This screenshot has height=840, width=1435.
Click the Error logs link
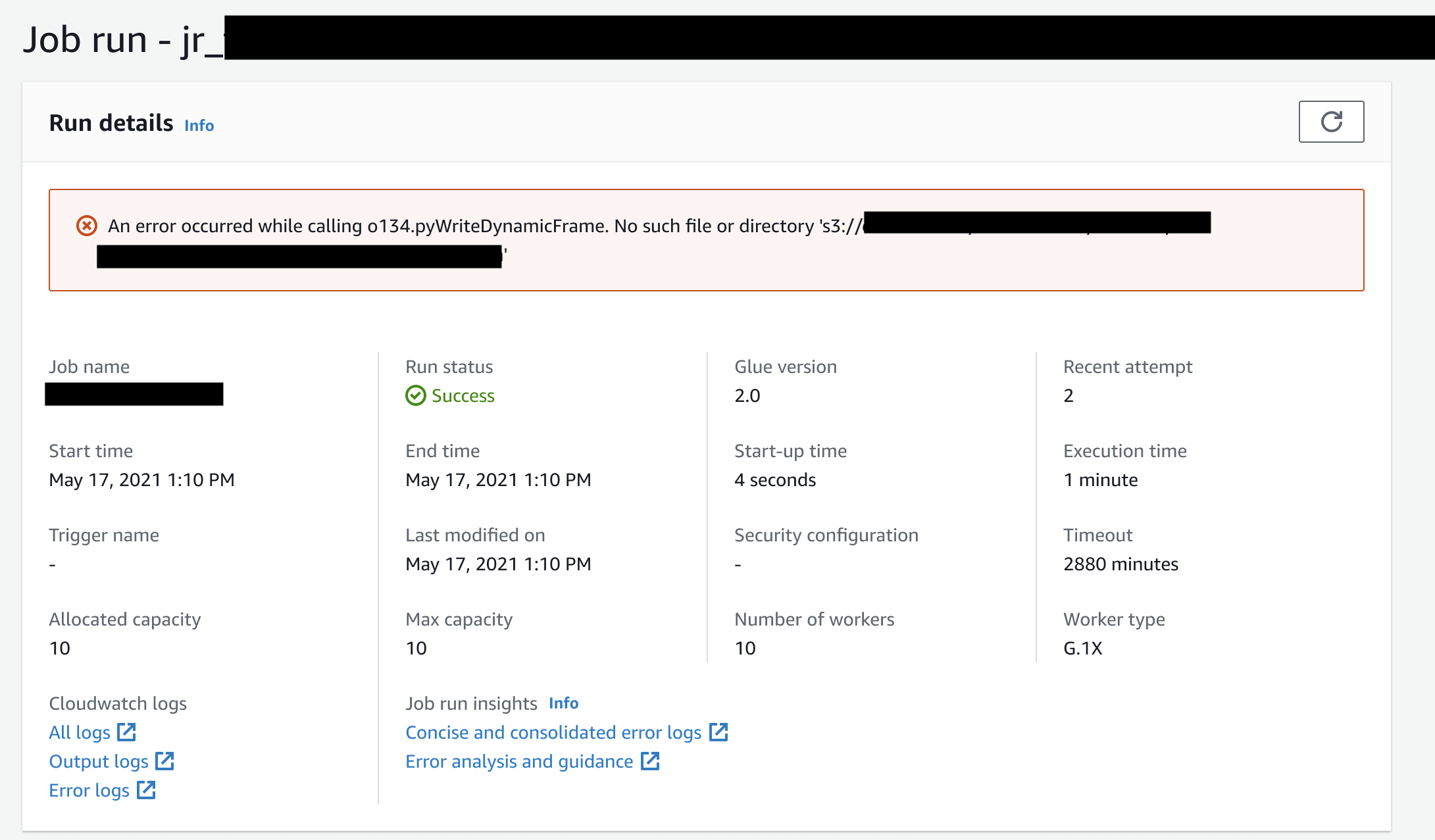pos(89,790)
